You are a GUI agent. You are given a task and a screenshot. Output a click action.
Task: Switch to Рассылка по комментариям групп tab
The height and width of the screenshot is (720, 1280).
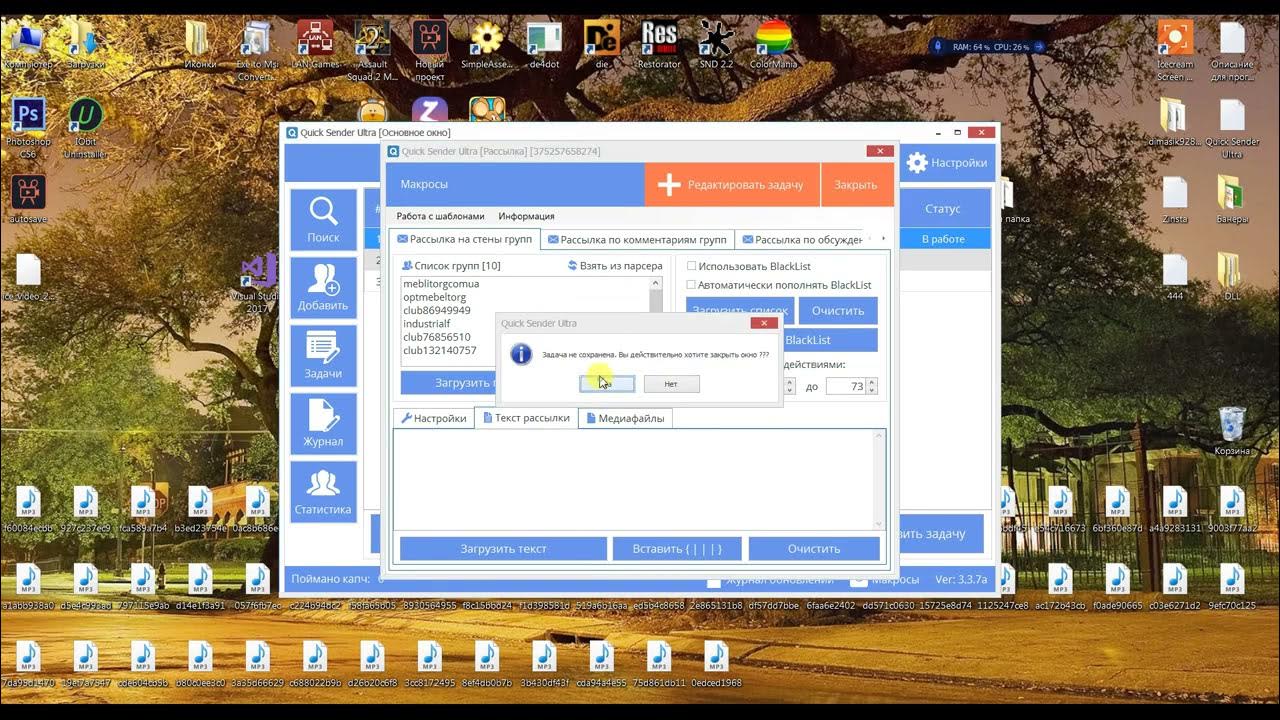click(x=637, y=240)
